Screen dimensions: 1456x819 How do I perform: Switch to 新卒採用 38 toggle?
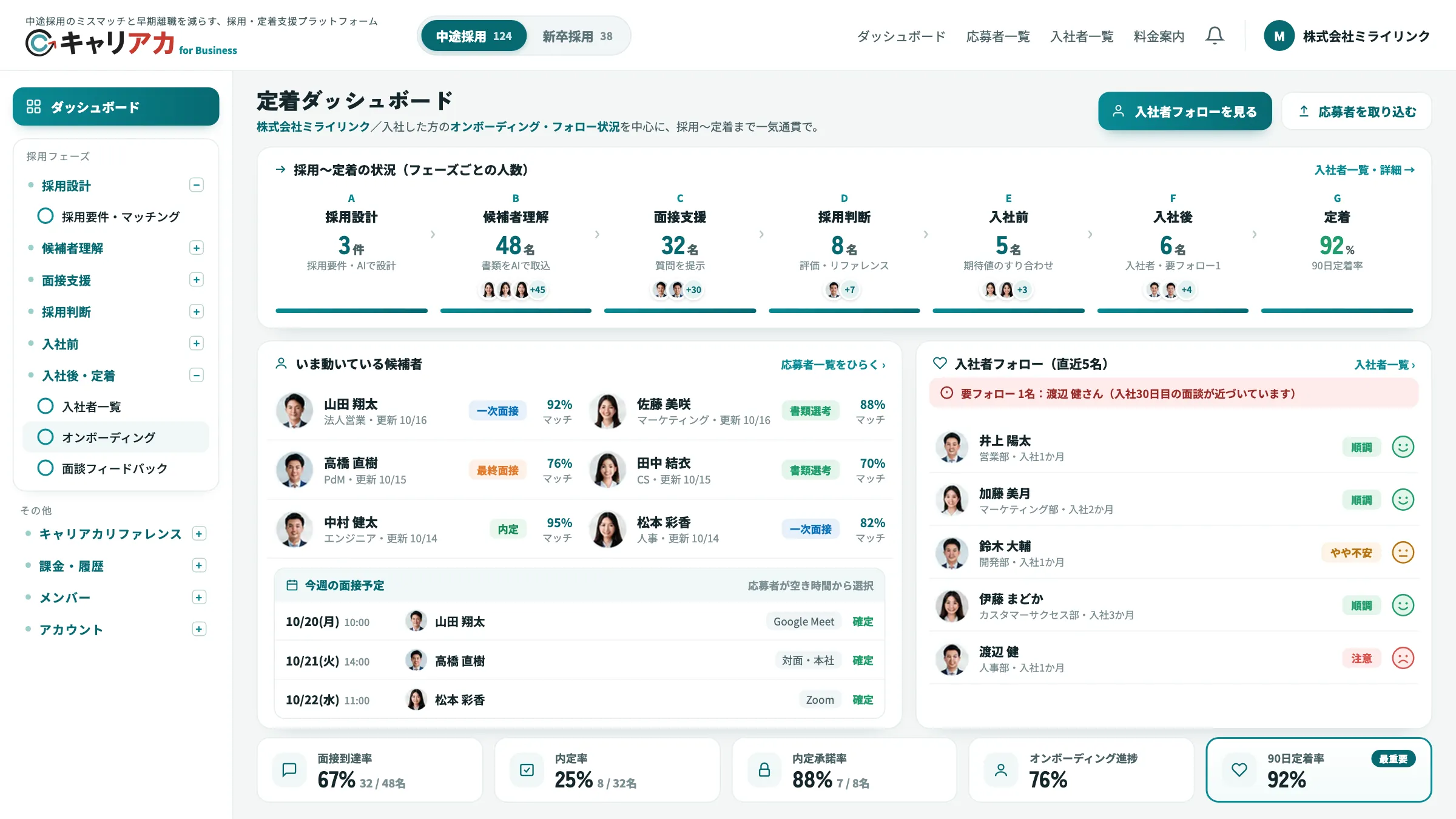[578, 36]
